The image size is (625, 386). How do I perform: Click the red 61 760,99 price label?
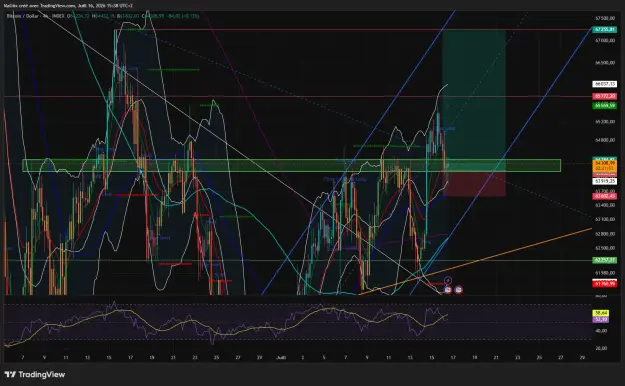(604, 284)
